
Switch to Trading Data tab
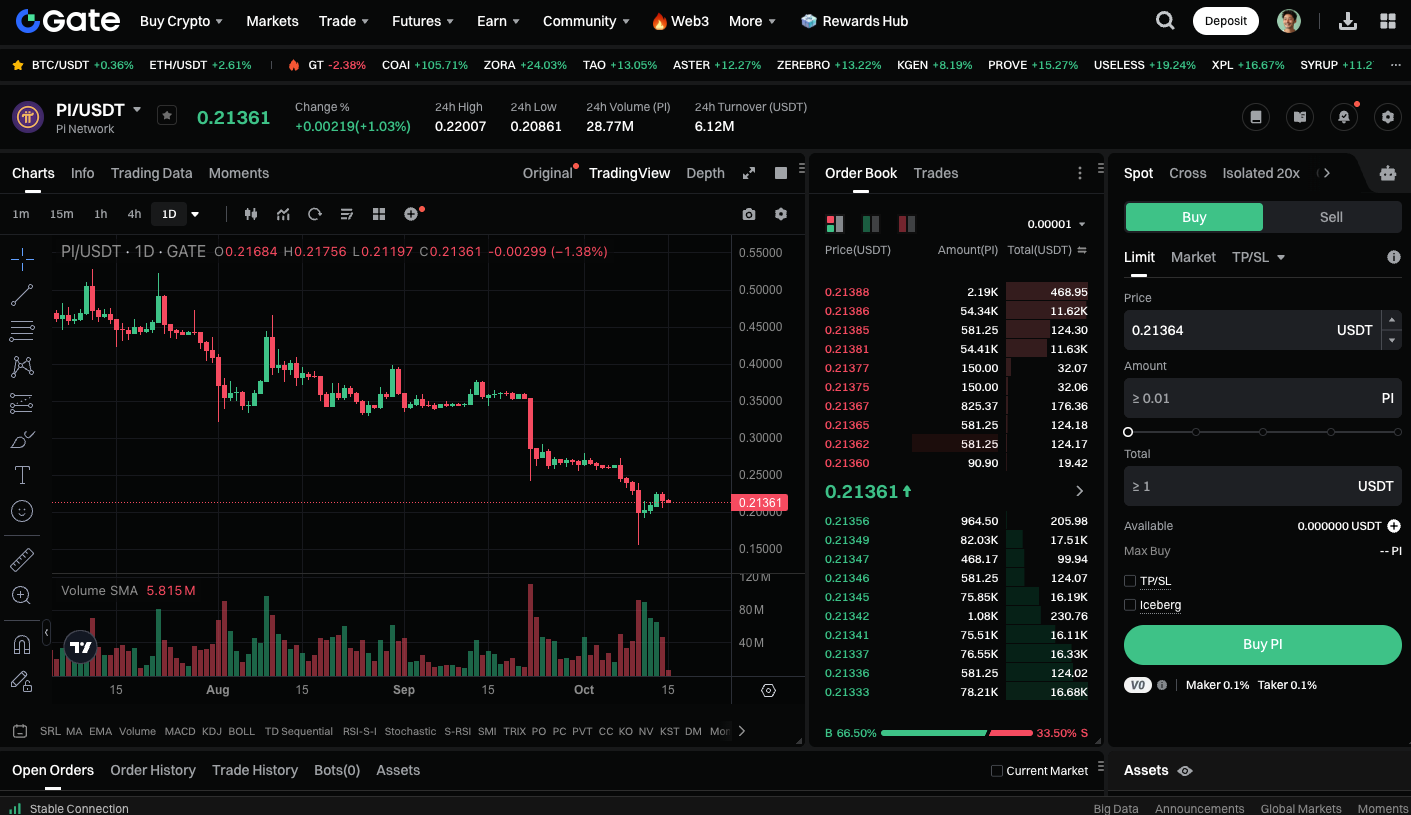point(151,173)
